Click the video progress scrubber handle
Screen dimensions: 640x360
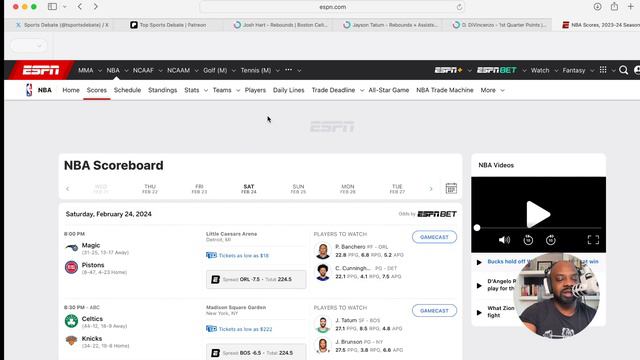click(x=477, y=228)
